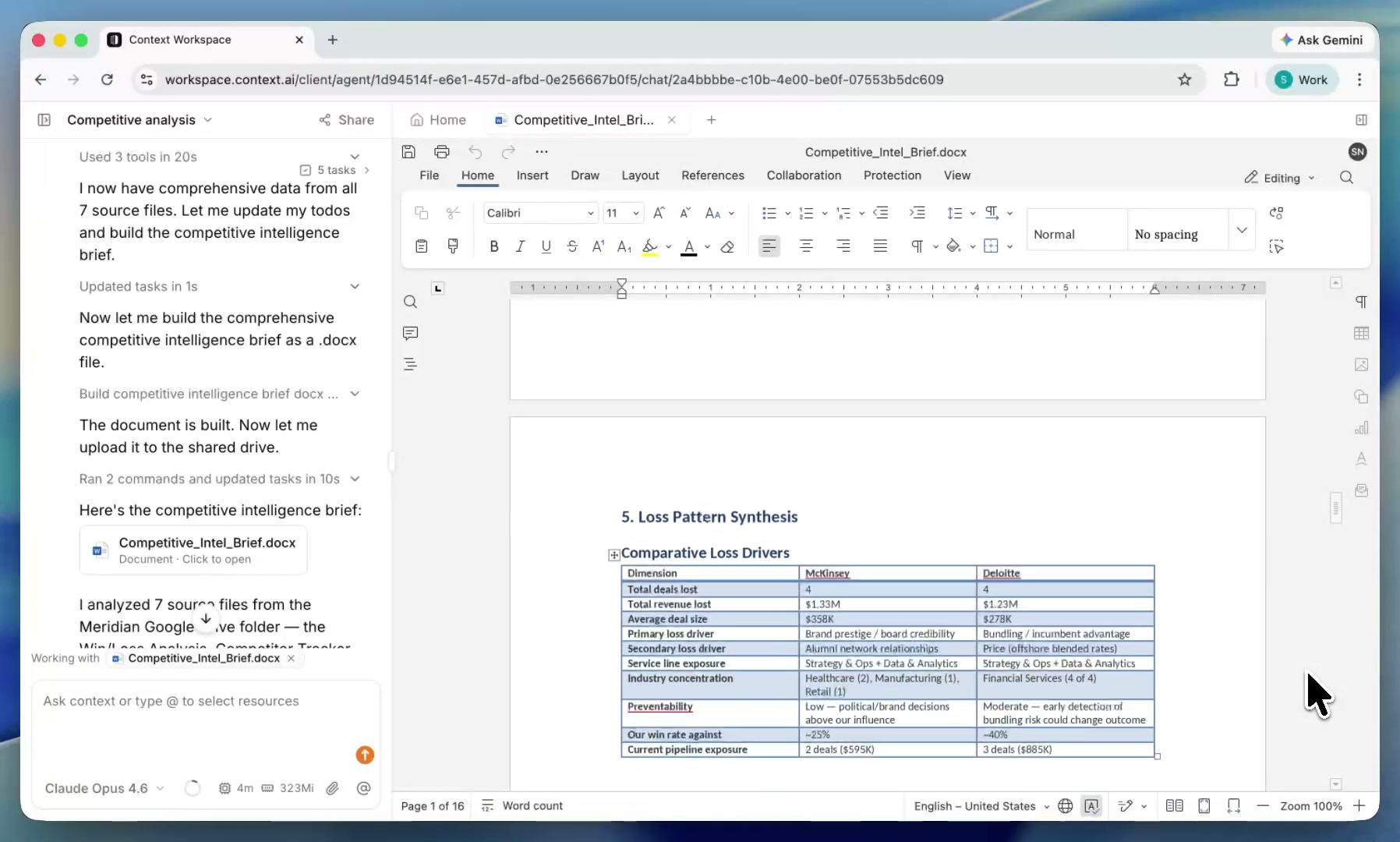Zoom out using the minus icon in status bar

pyautogui.click(x=1263, y=806)
